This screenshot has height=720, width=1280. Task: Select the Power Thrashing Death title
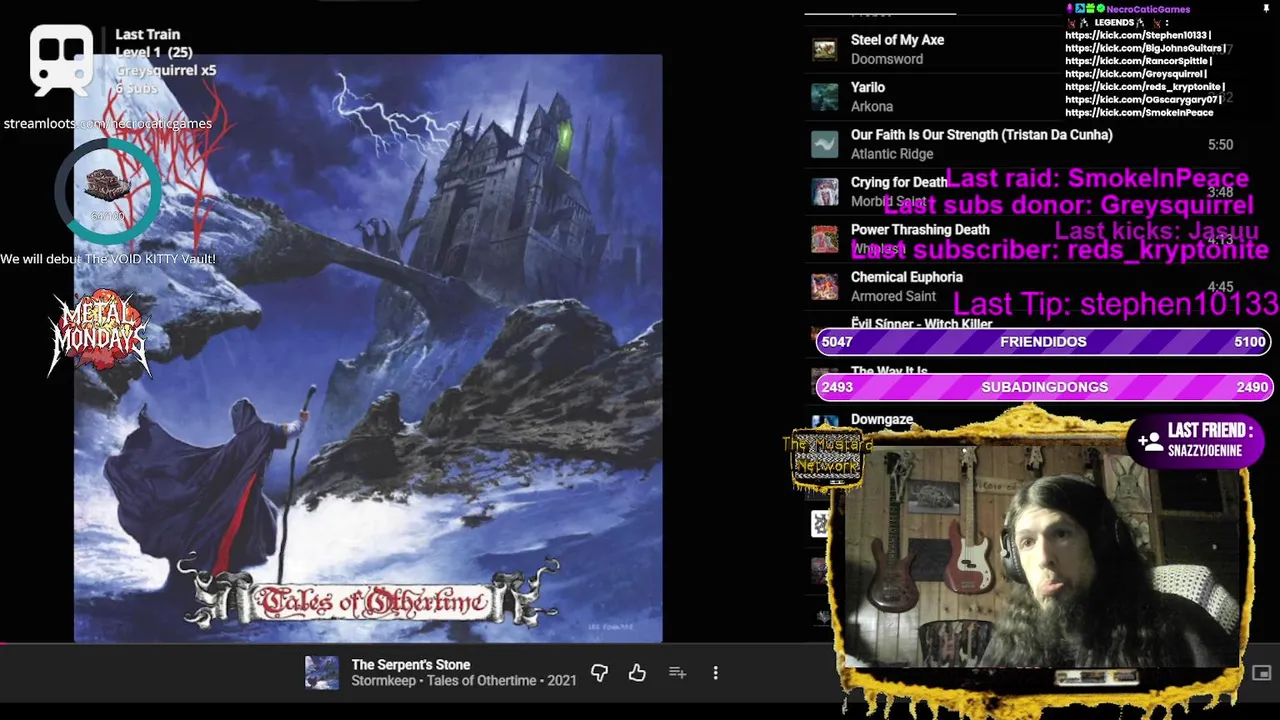click(x=920, y=230)
